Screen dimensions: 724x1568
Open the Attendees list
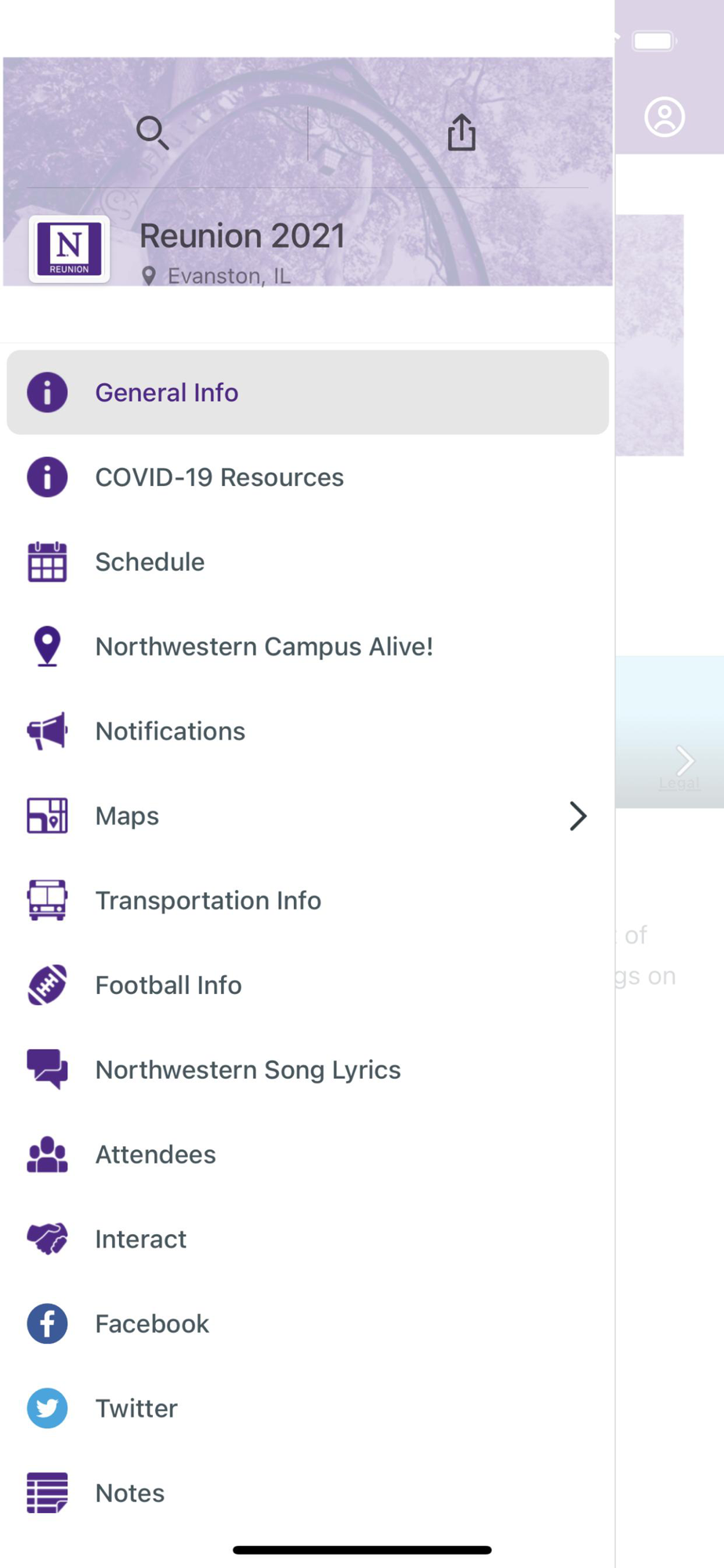pos(155,1155)
